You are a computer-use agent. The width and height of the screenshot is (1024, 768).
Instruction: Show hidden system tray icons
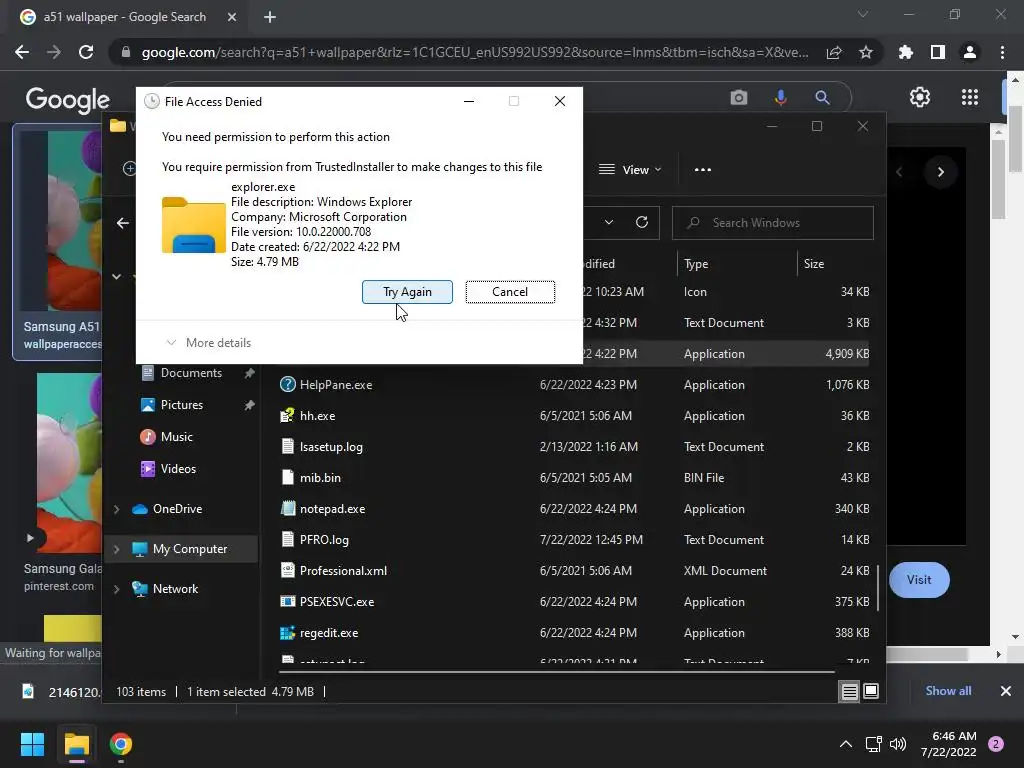click(x=846, y=744)
